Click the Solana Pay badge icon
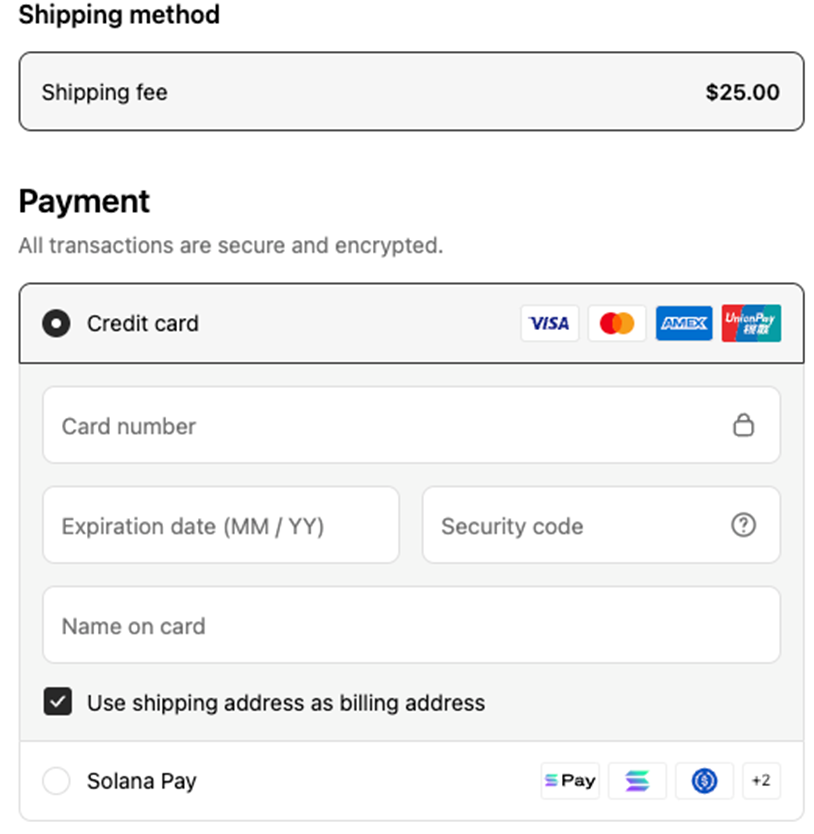This screenshot has height=834, width=814. [570, 781]
